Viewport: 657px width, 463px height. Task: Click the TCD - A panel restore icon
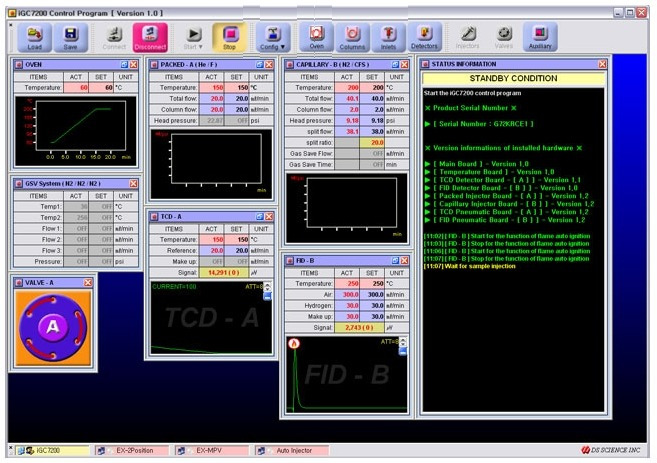pyautogui.click(x=260, y=217)
